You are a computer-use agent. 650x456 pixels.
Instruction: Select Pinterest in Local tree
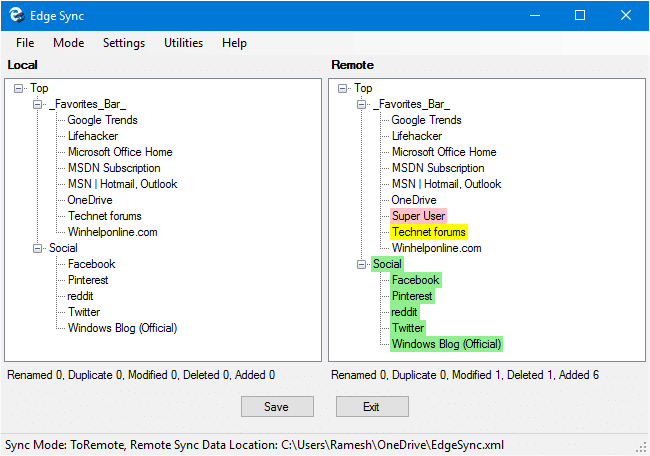pos(88,280)
